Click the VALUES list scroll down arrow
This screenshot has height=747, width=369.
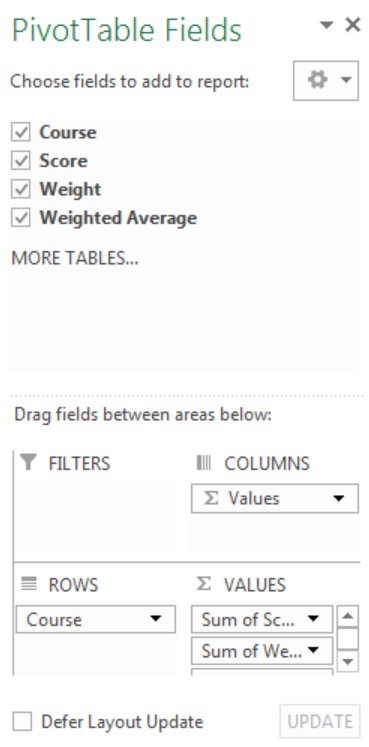(x=348, y=661)
